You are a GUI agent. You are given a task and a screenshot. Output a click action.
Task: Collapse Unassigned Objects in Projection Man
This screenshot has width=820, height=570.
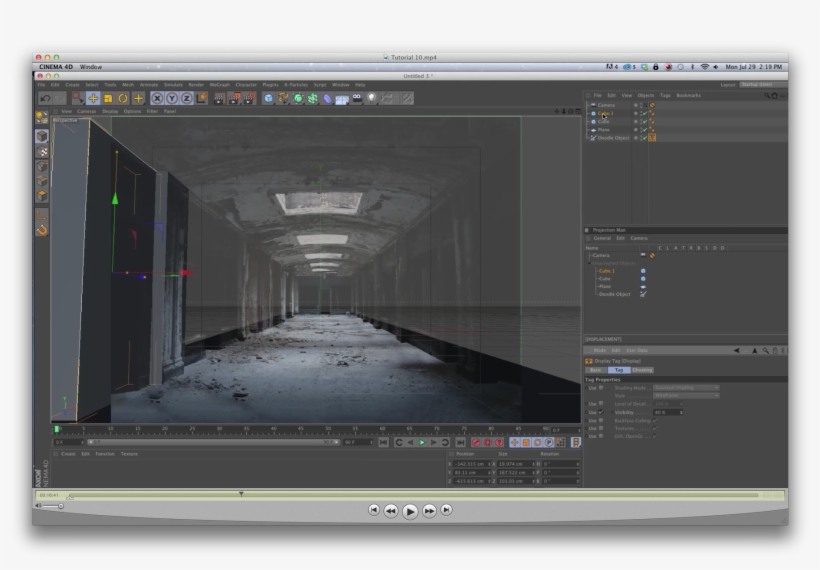tap(589, 263)
